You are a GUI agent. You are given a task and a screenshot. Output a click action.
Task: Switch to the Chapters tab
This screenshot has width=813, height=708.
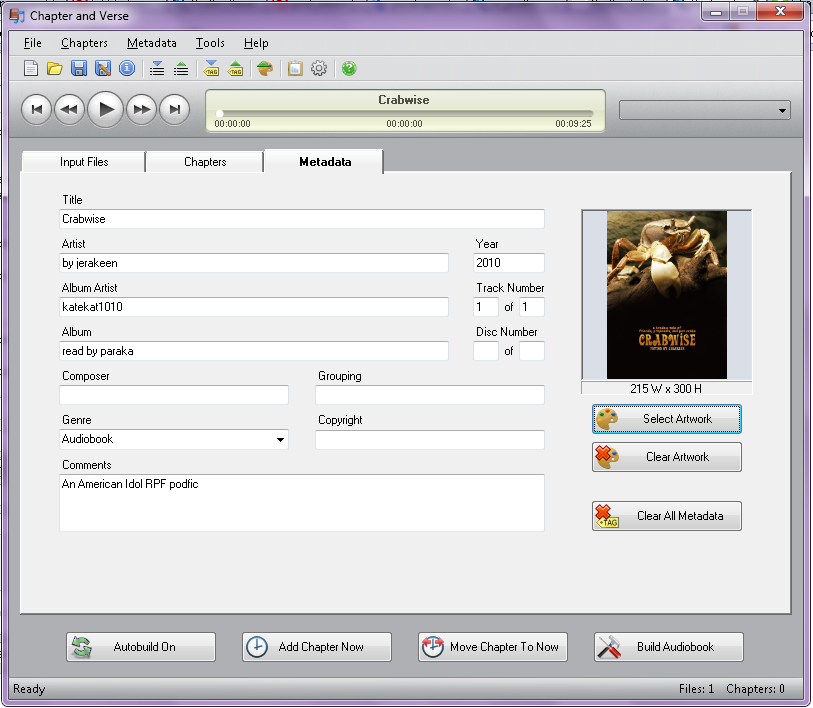(x=205, y=162)
